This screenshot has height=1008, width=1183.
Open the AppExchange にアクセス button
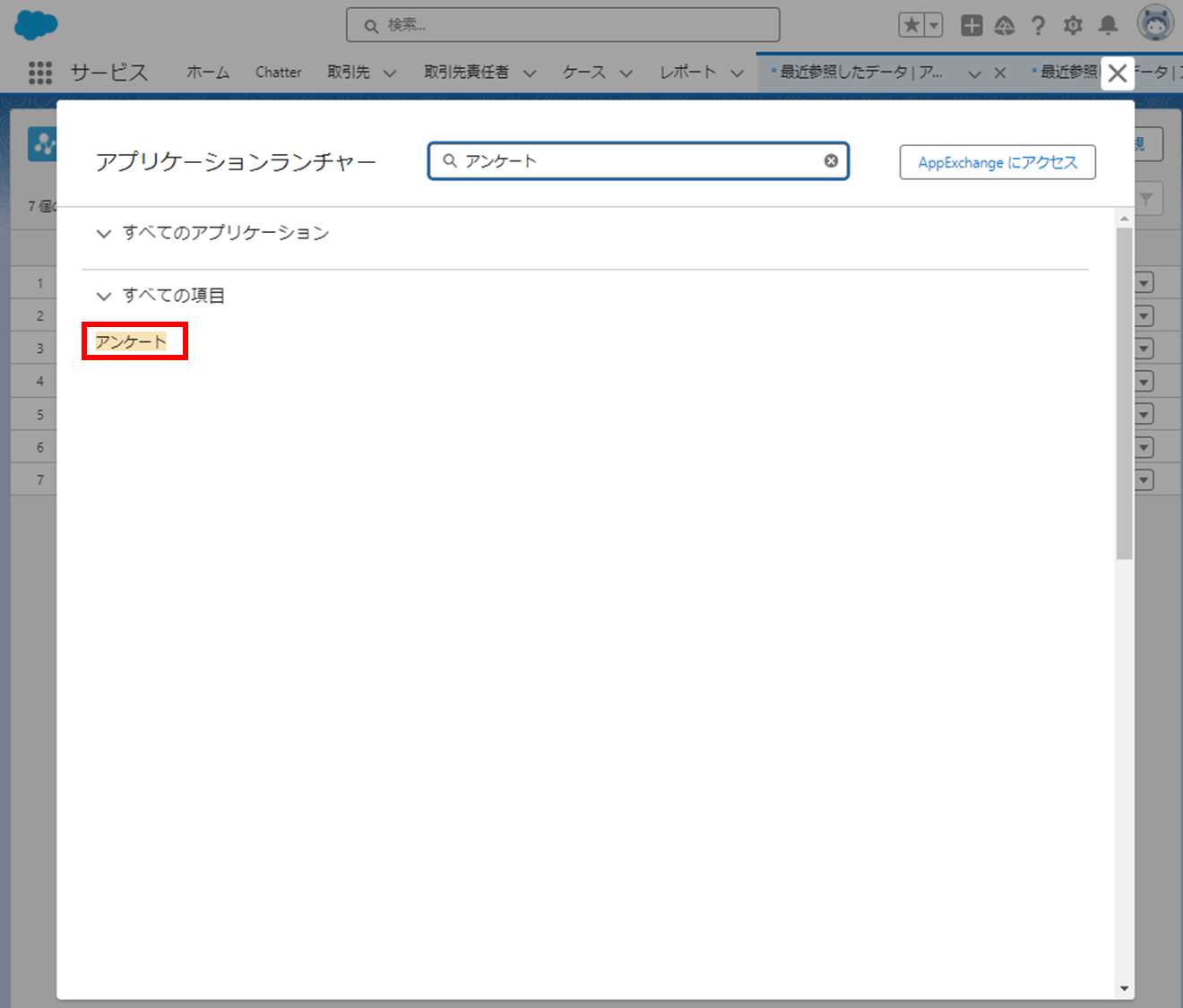(x=997, y=162)
